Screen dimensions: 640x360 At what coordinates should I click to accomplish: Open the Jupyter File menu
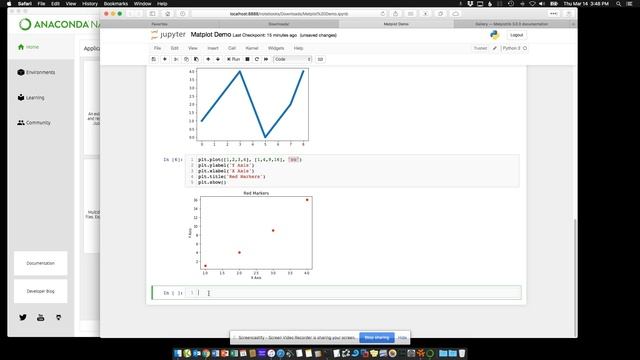tap(158, 48)
